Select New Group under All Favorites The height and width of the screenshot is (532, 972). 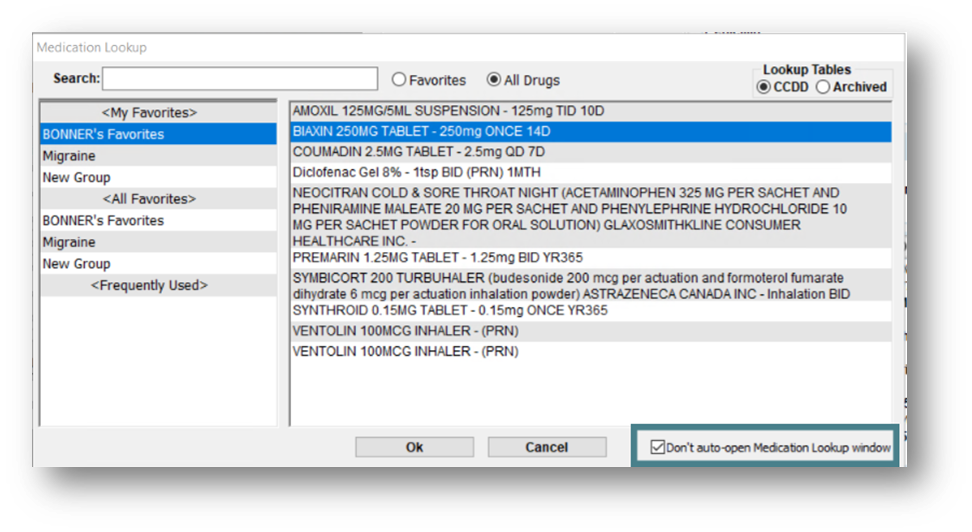click(158, 264)
